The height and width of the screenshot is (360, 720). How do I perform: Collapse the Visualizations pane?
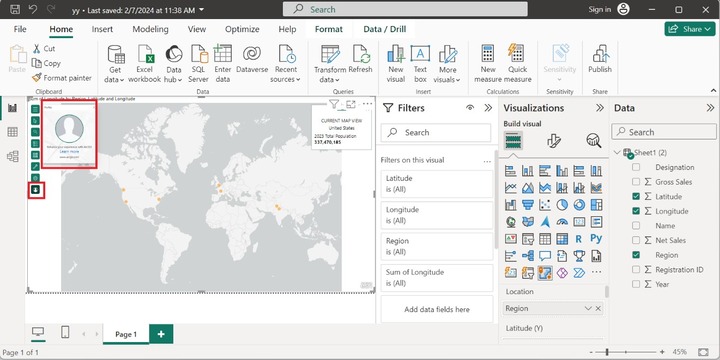coord(600,108)
